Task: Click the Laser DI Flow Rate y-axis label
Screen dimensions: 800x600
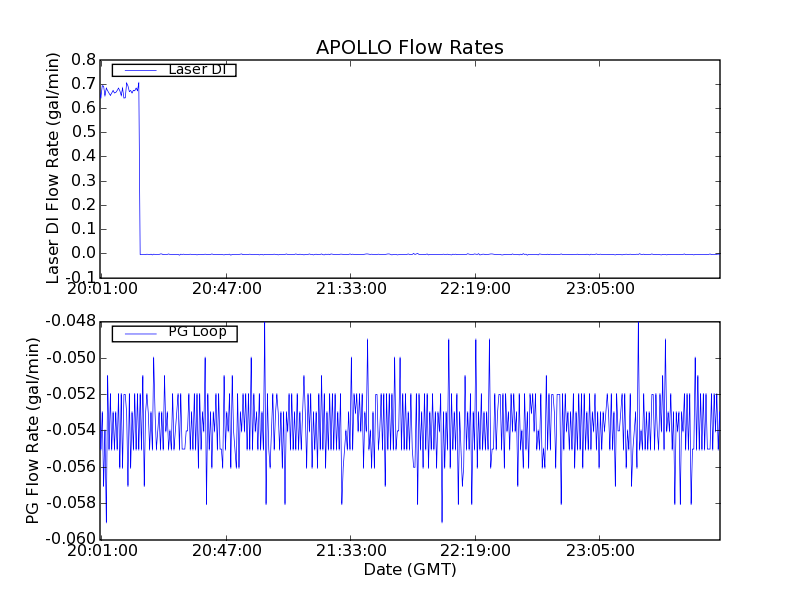Action: [55, 168]
